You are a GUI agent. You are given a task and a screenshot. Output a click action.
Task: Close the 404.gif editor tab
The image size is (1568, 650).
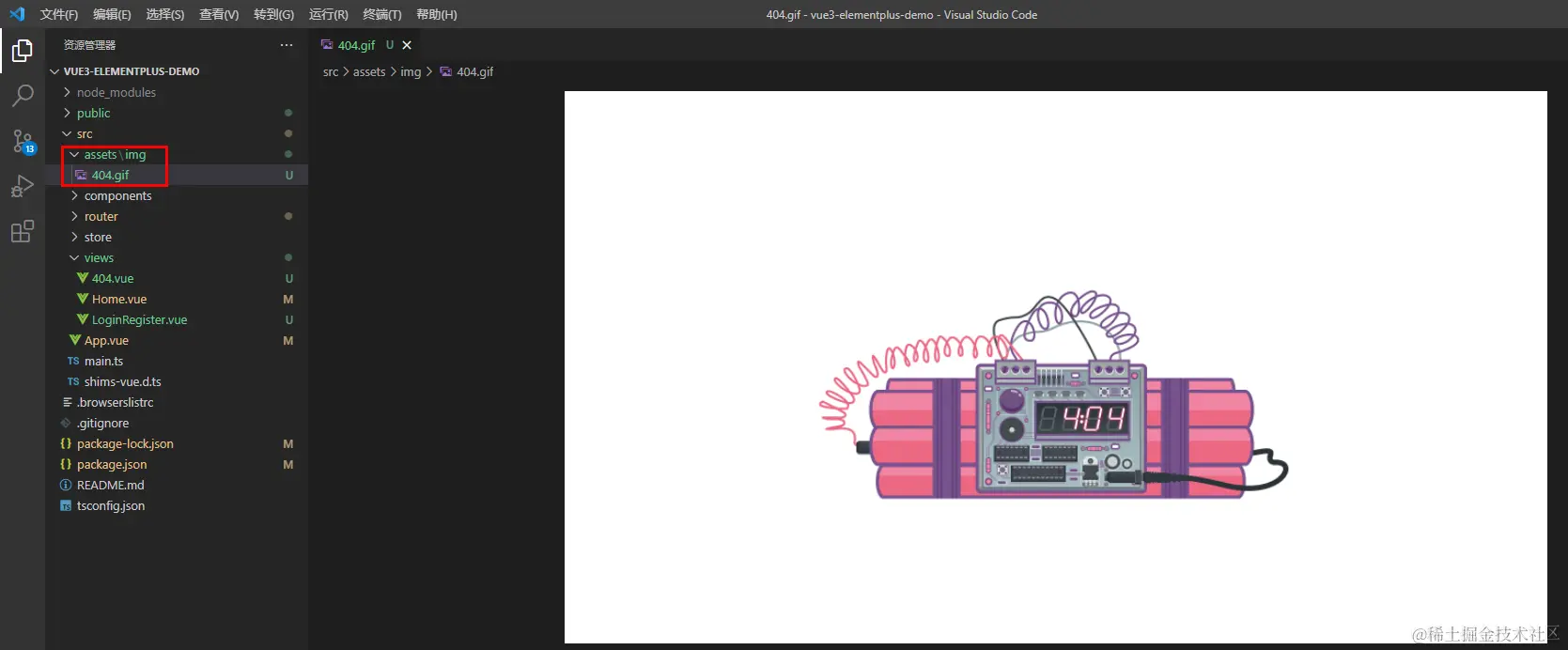click(407, 45)
